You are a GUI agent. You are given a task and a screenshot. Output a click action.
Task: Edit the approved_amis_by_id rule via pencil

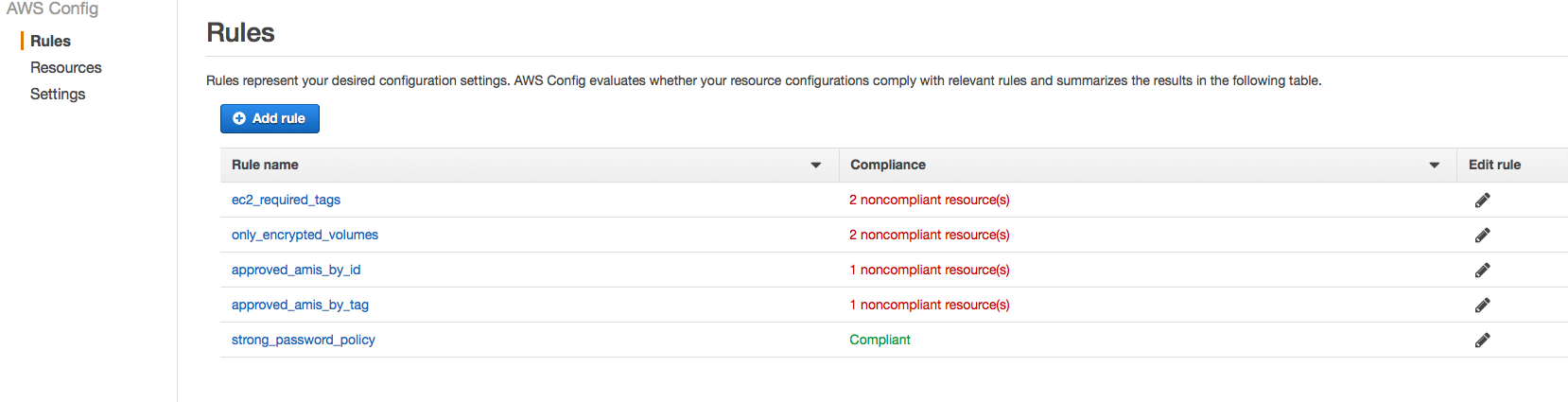tap(1482, 270)
